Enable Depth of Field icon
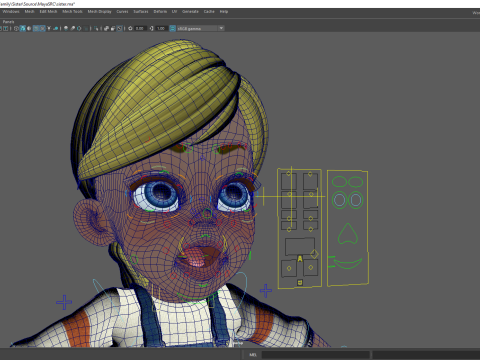 tap(86, 28)
